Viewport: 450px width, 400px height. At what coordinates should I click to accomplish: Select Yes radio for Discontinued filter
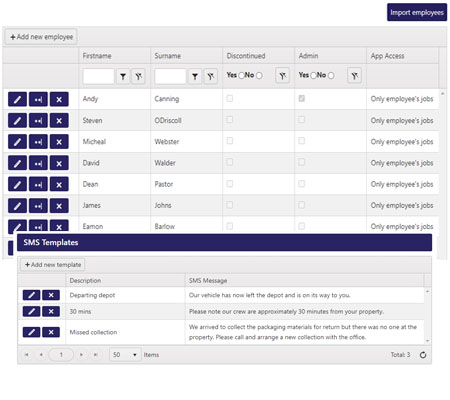click(241, 75)
